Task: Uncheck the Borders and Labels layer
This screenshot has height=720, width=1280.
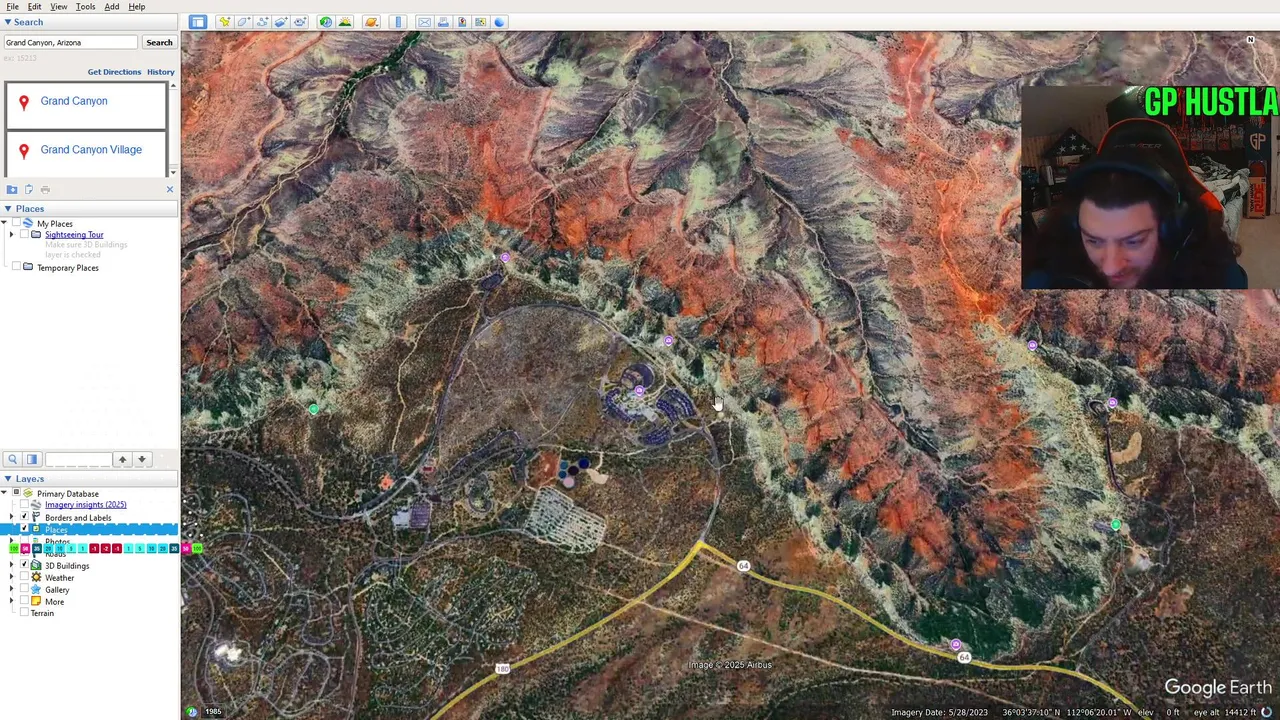Action: [24, 516]
